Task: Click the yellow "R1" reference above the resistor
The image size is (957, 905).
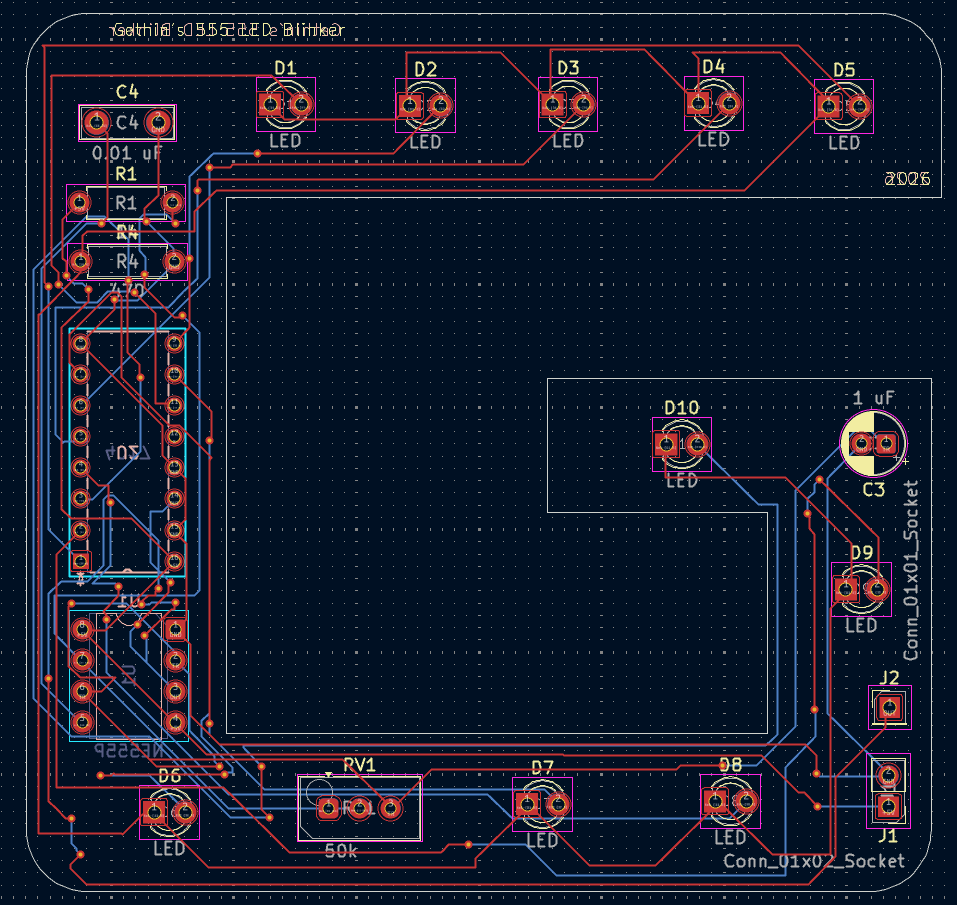Action: click(126, 174)
